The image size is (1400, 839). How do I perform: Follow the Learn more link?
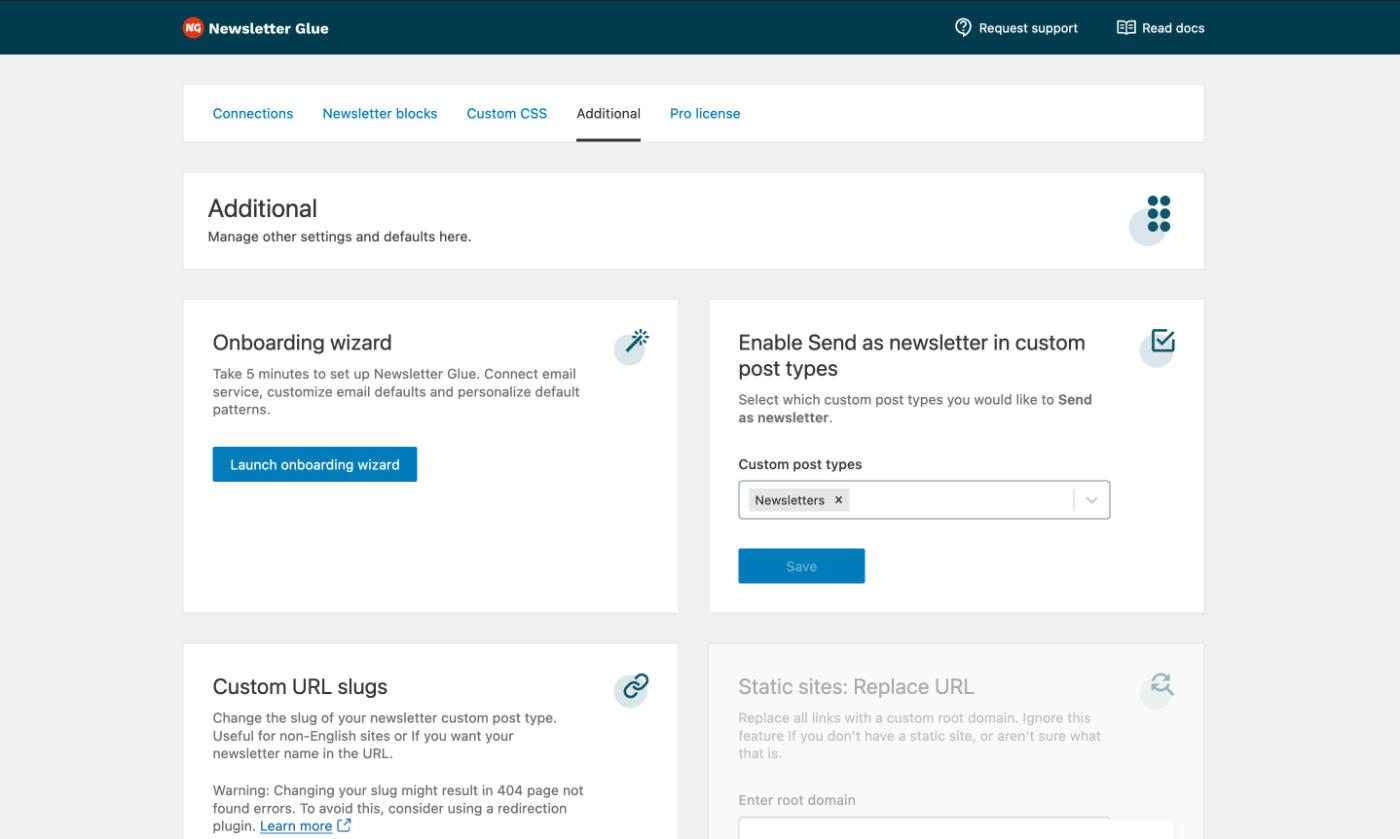(x=296, y=826)
